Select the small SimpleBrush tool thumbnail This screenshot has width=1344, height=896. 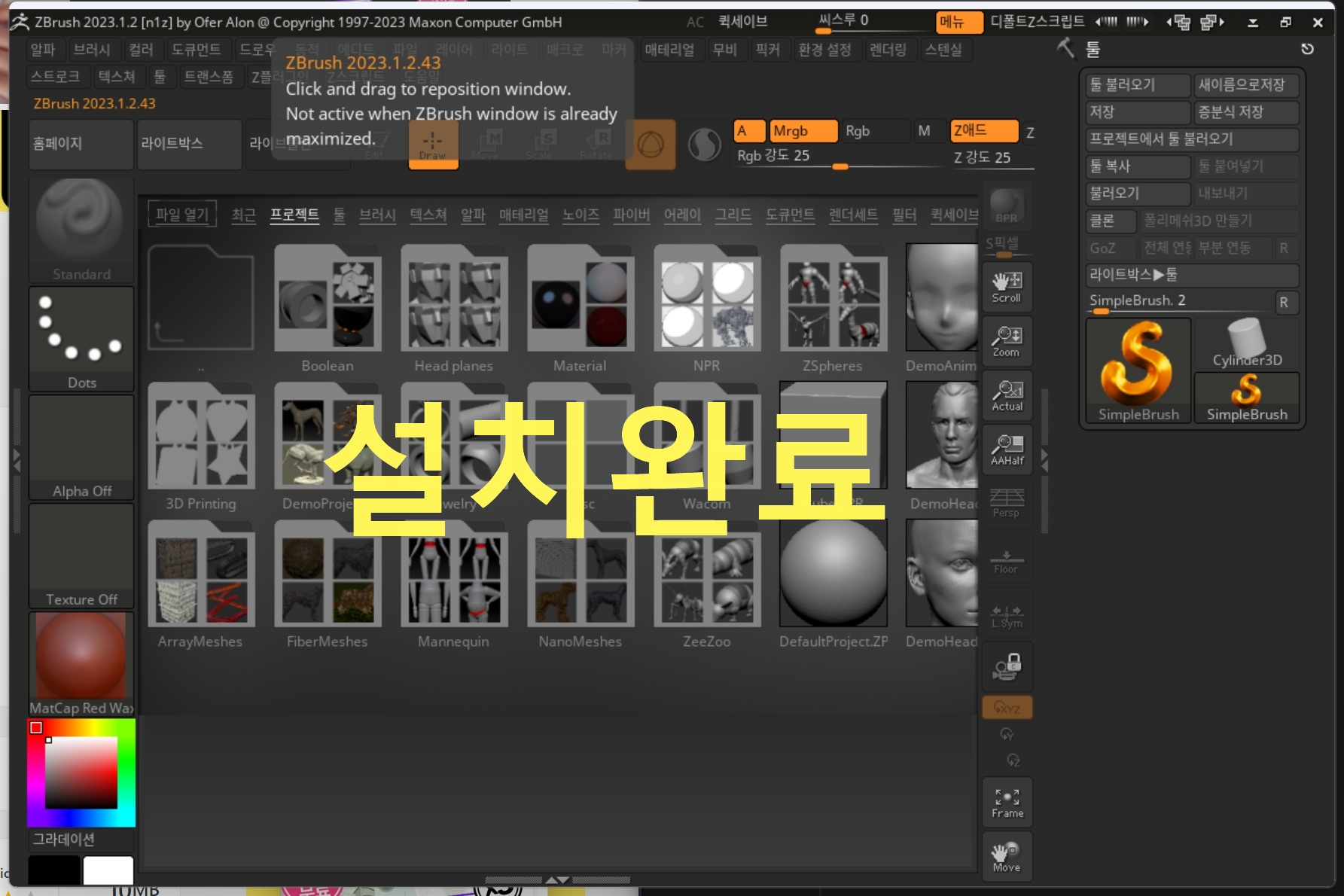pos(1247,398)
